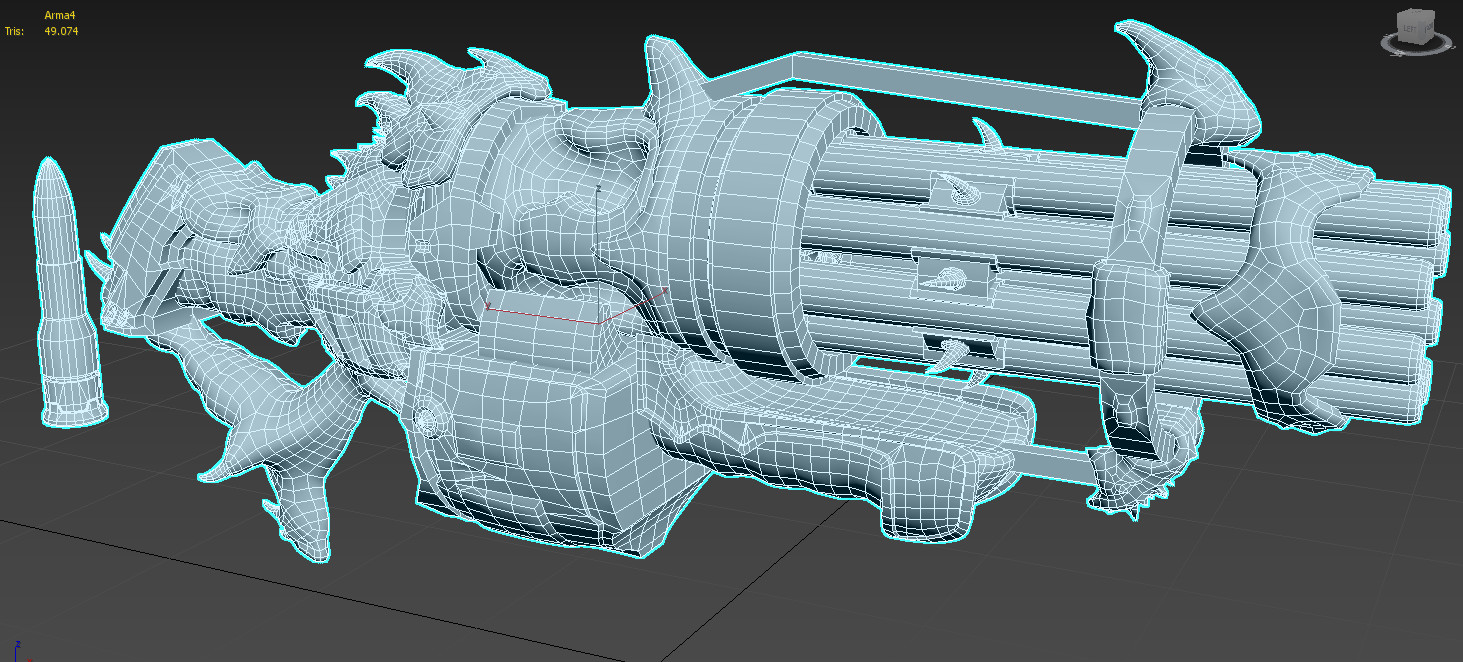Click the top face of the ViewCube
This screenshot has height=662, width=1463.
(1413, 11)
